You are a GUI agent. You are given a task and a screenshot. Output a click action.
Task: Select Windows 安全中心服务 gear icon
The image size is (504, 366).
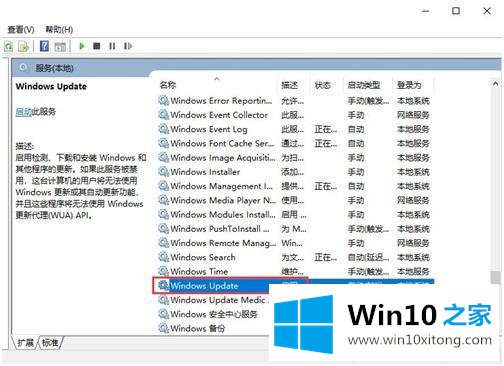point(163,314)
